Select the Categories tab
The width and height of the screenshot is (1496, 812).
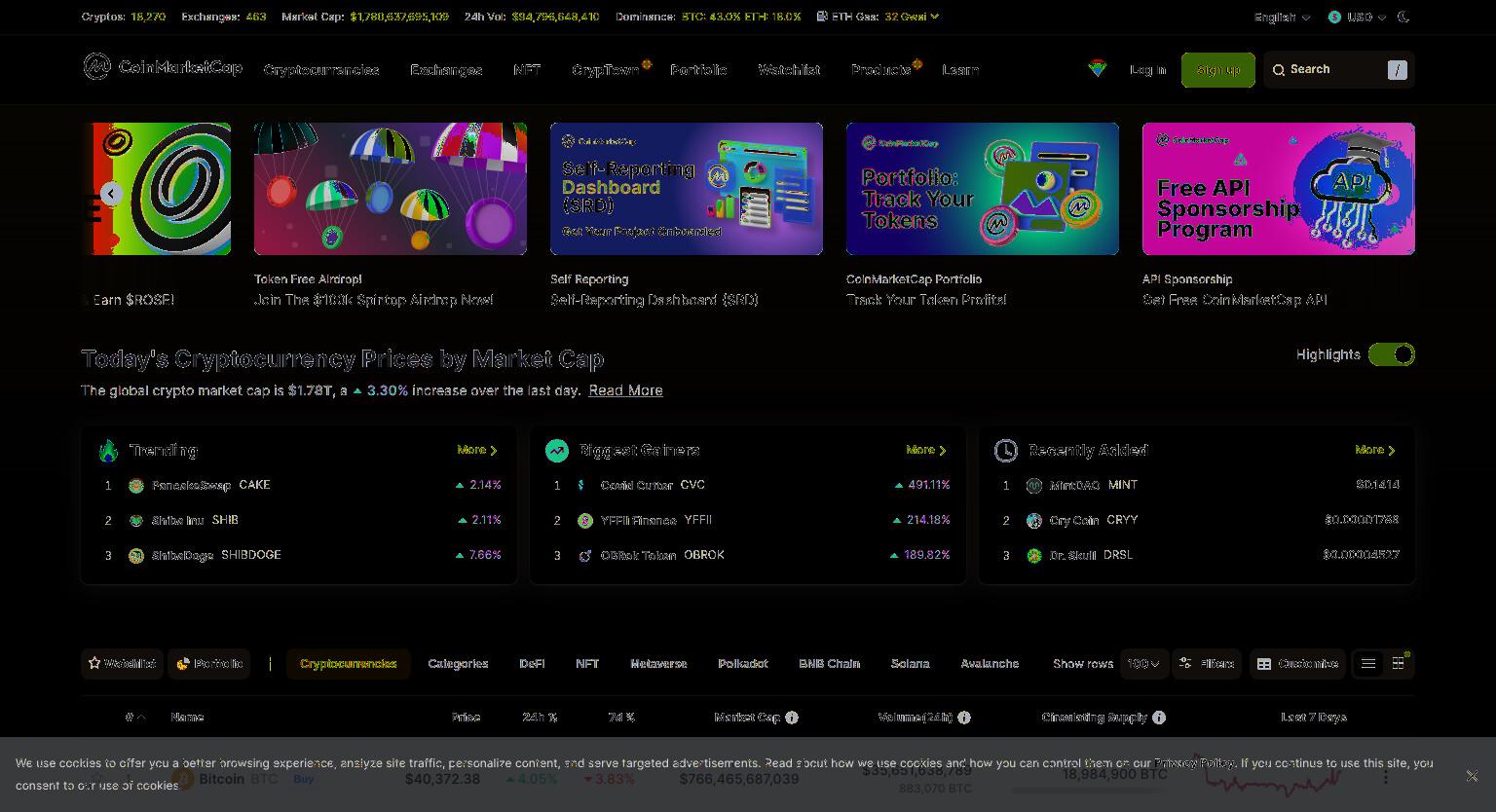click(x=458, y=664)
